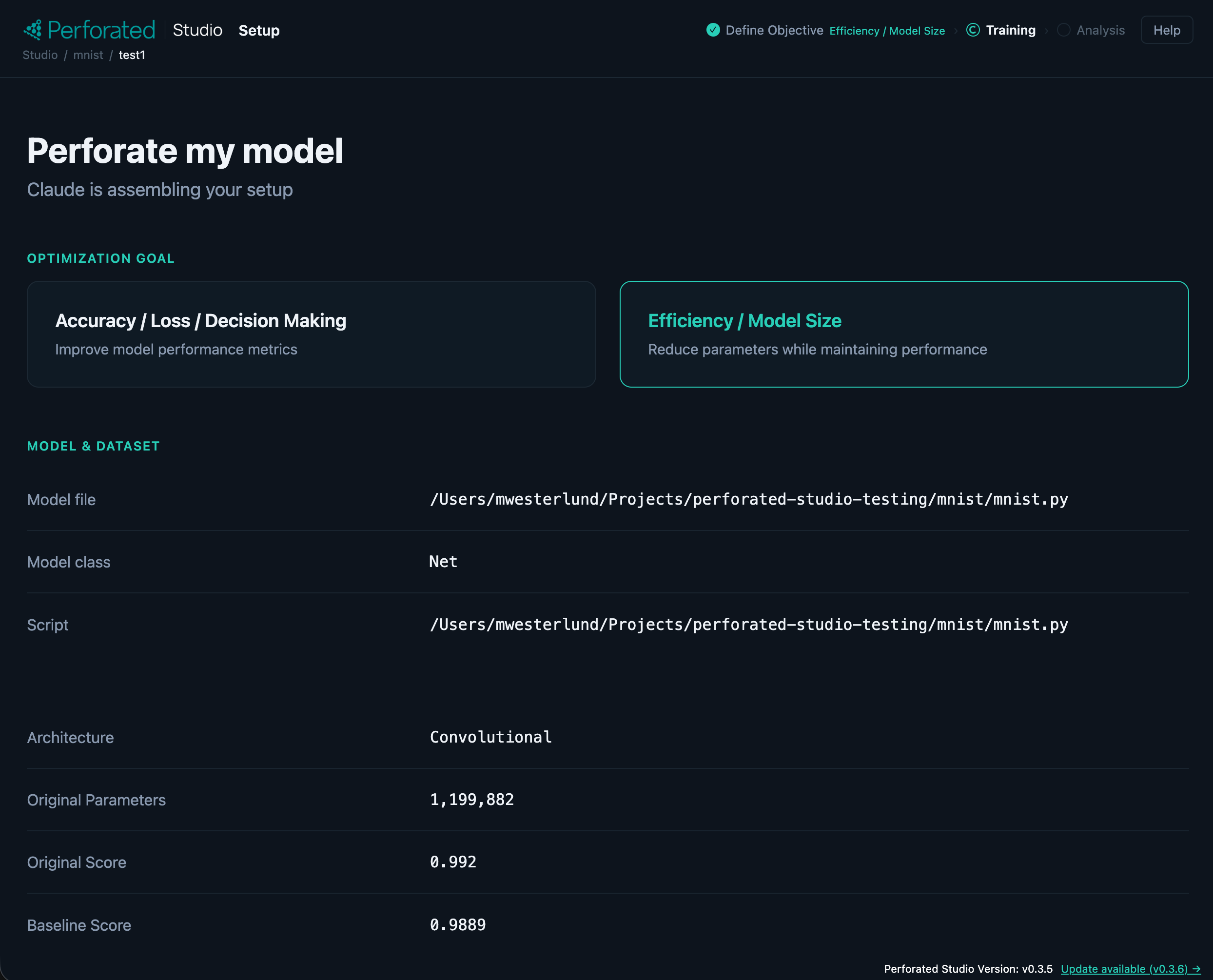This screenshot has width=1213, height=980.
Task: Click the Script path value
Action: (748, 625)
